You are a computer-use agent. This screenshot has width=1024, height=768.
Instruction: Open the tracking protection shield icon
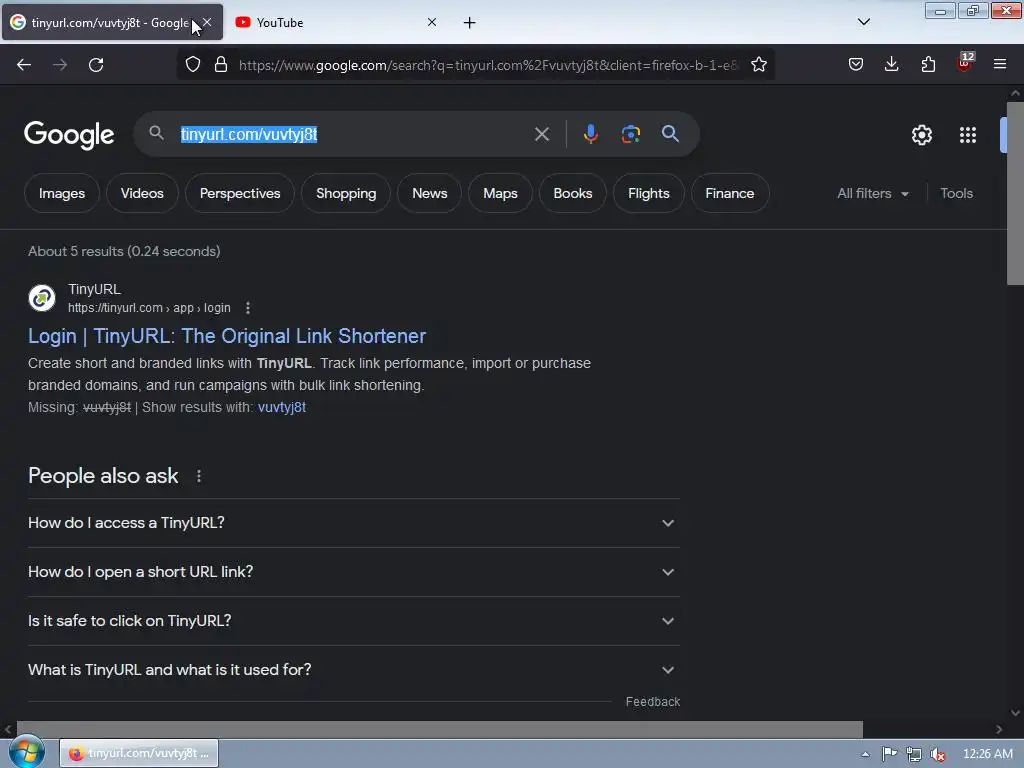tap(193, 65)
